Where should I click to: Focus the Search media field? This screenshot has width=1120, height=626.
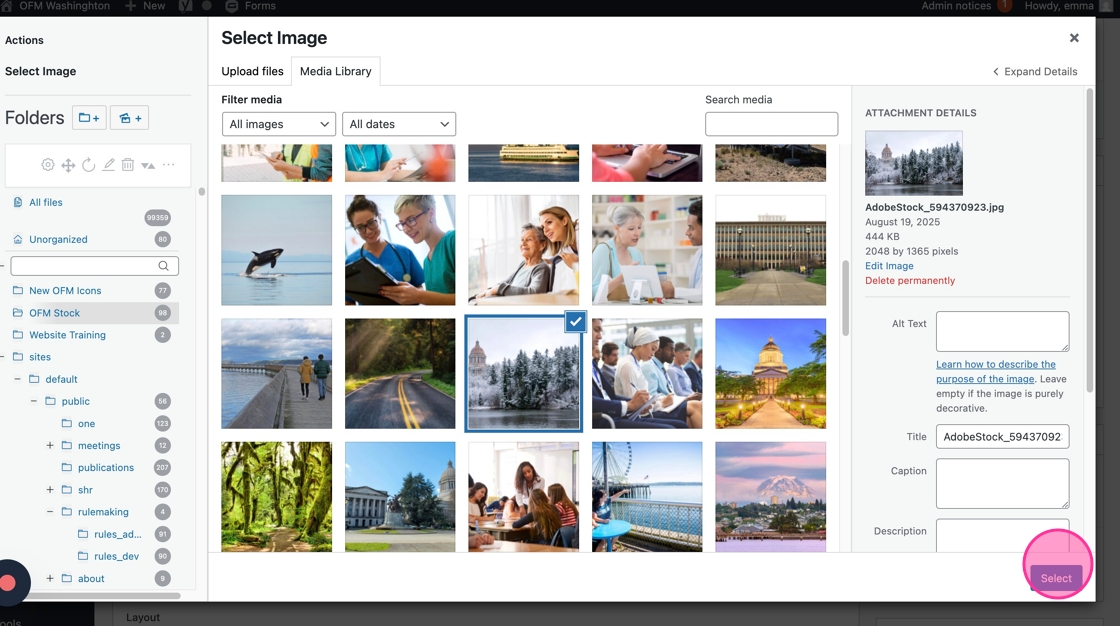click(x=771, y=124)
